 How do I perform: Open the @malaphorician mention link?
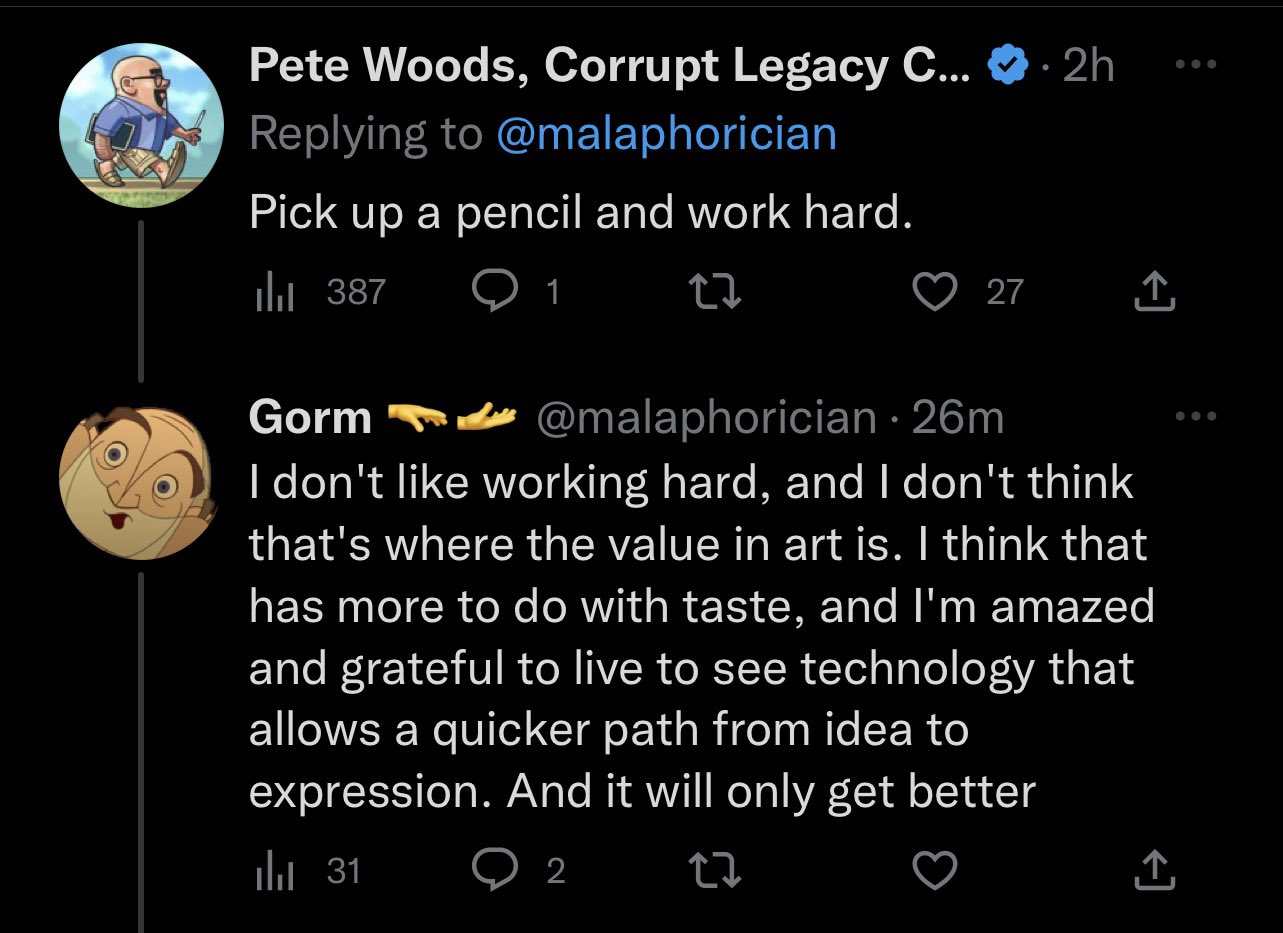pyautogui.click(x=666, y=133)
